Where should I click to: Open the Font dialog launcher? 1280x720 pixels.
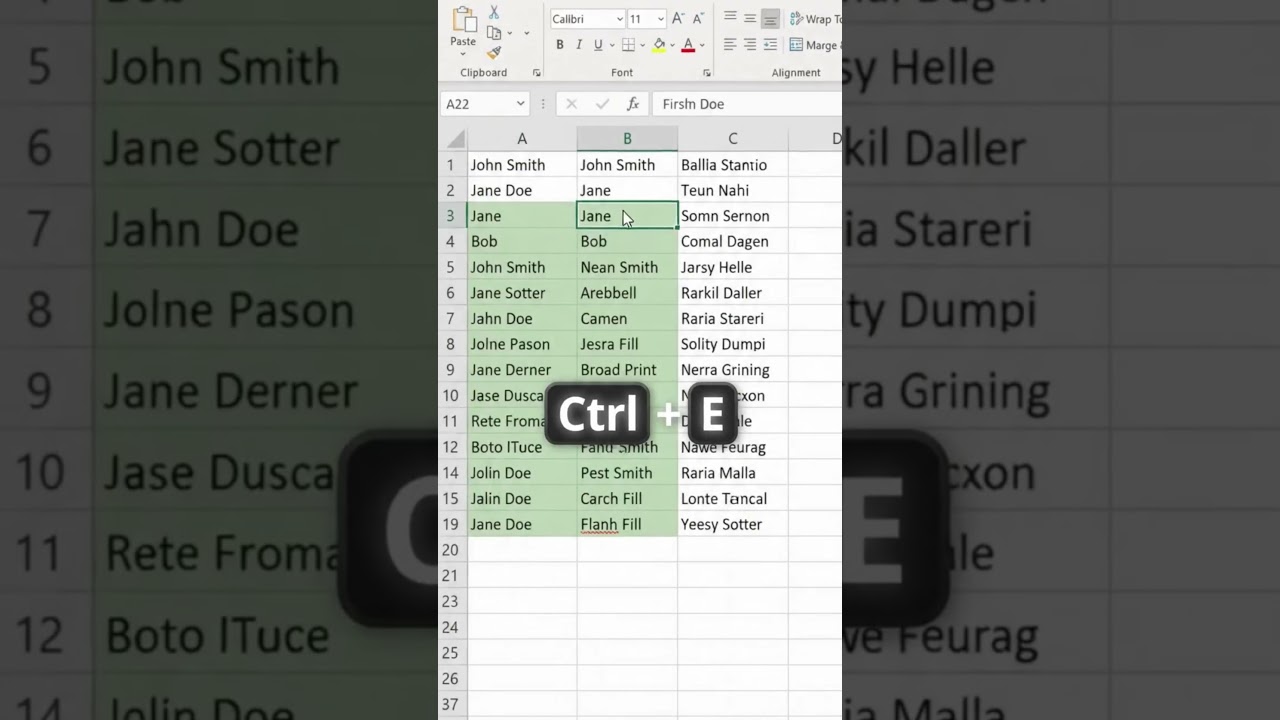click(707, 73)
